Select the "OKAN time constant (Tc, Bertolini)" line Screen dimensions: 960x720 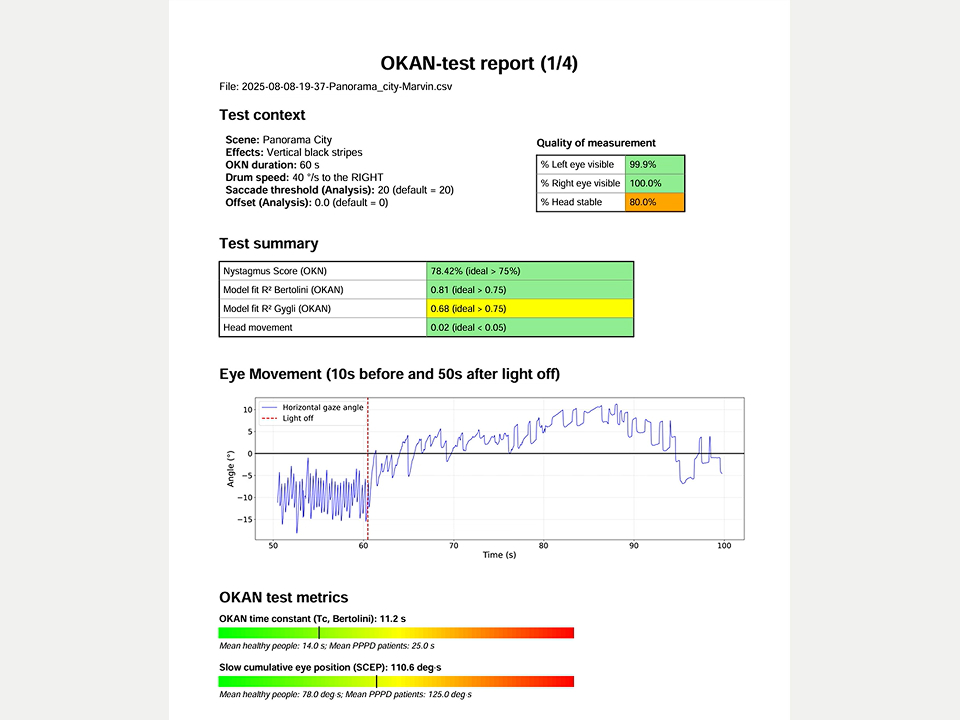click(x=312, y=619)
